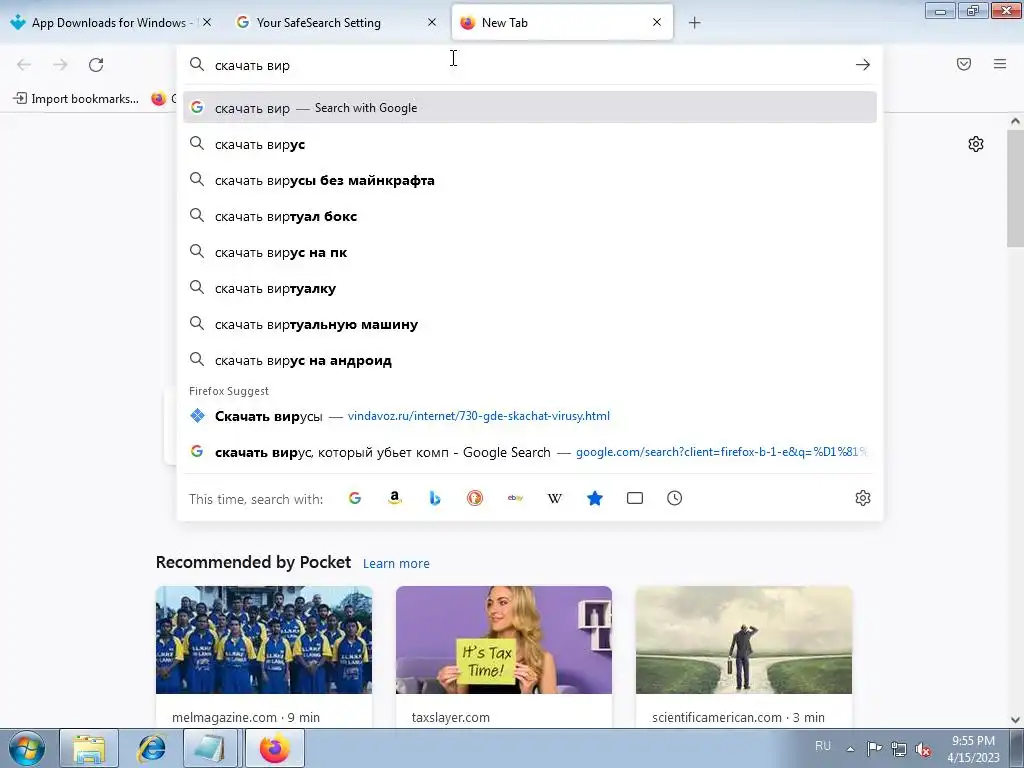
Task: Click Firefox icon in taskbar
Action: pos(274,748)
